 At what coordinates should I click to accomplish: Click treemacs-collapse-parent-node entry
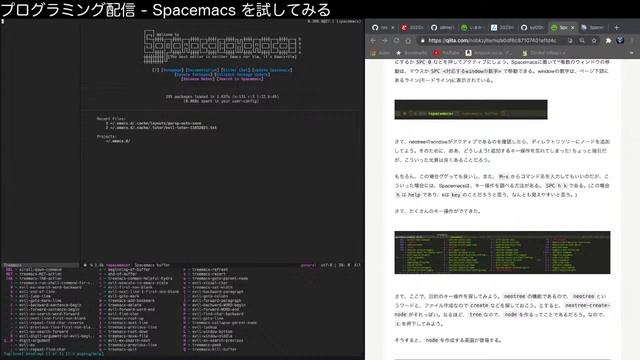224,323
